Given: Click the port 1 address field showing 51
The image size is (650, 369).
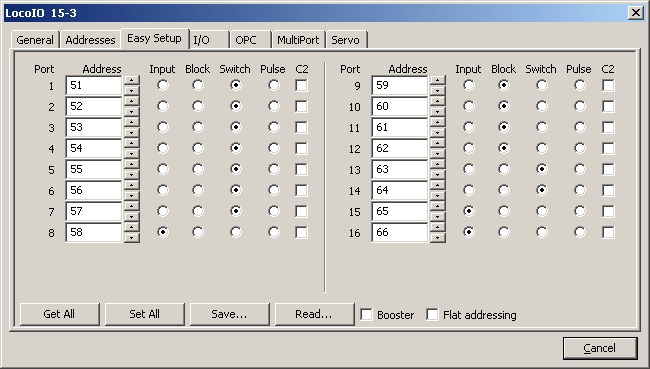Looking at the screenshot, I should click(94, 85).
